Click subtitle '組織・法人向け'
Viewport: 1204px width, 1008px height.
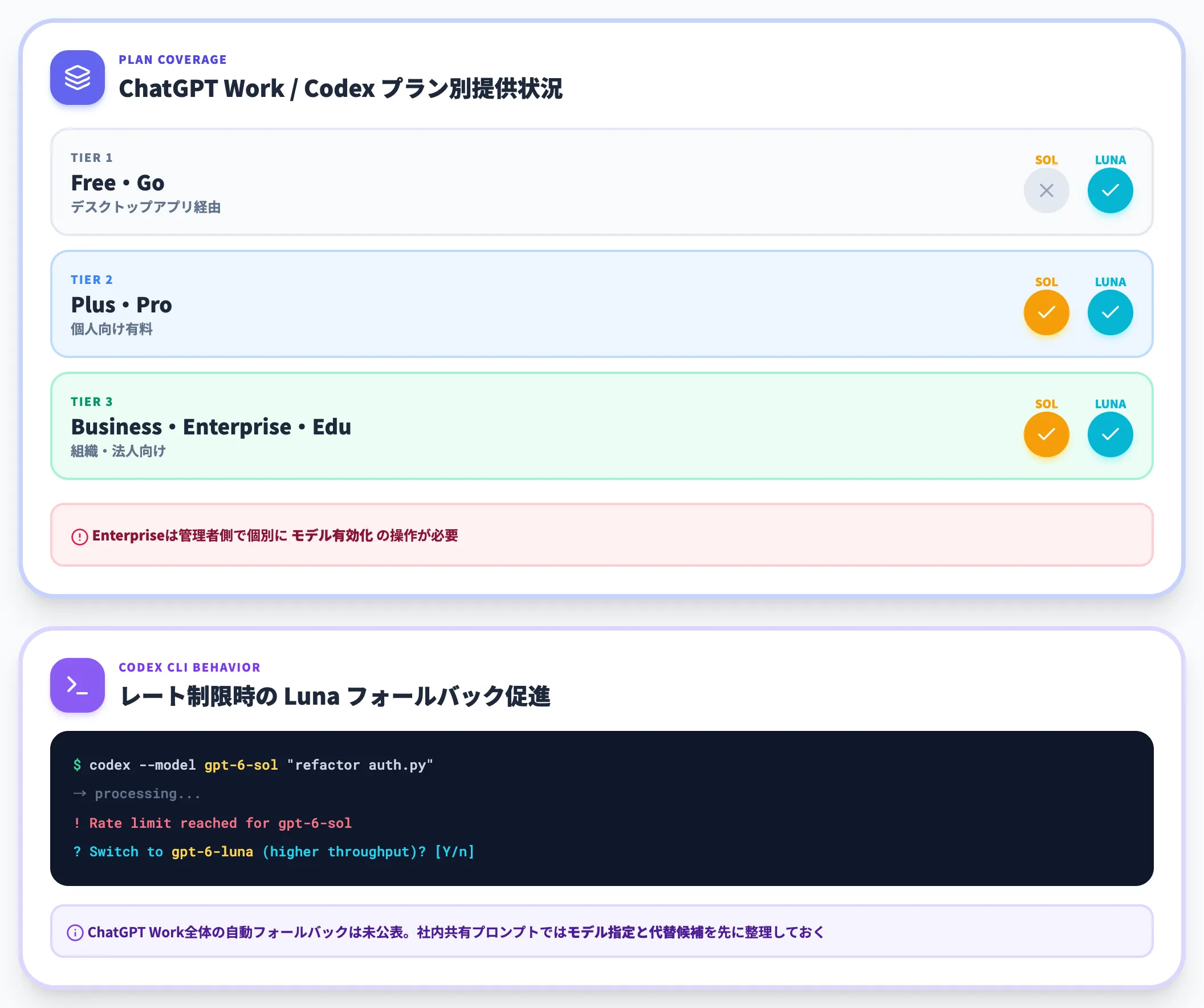click(x=118, y=451)
